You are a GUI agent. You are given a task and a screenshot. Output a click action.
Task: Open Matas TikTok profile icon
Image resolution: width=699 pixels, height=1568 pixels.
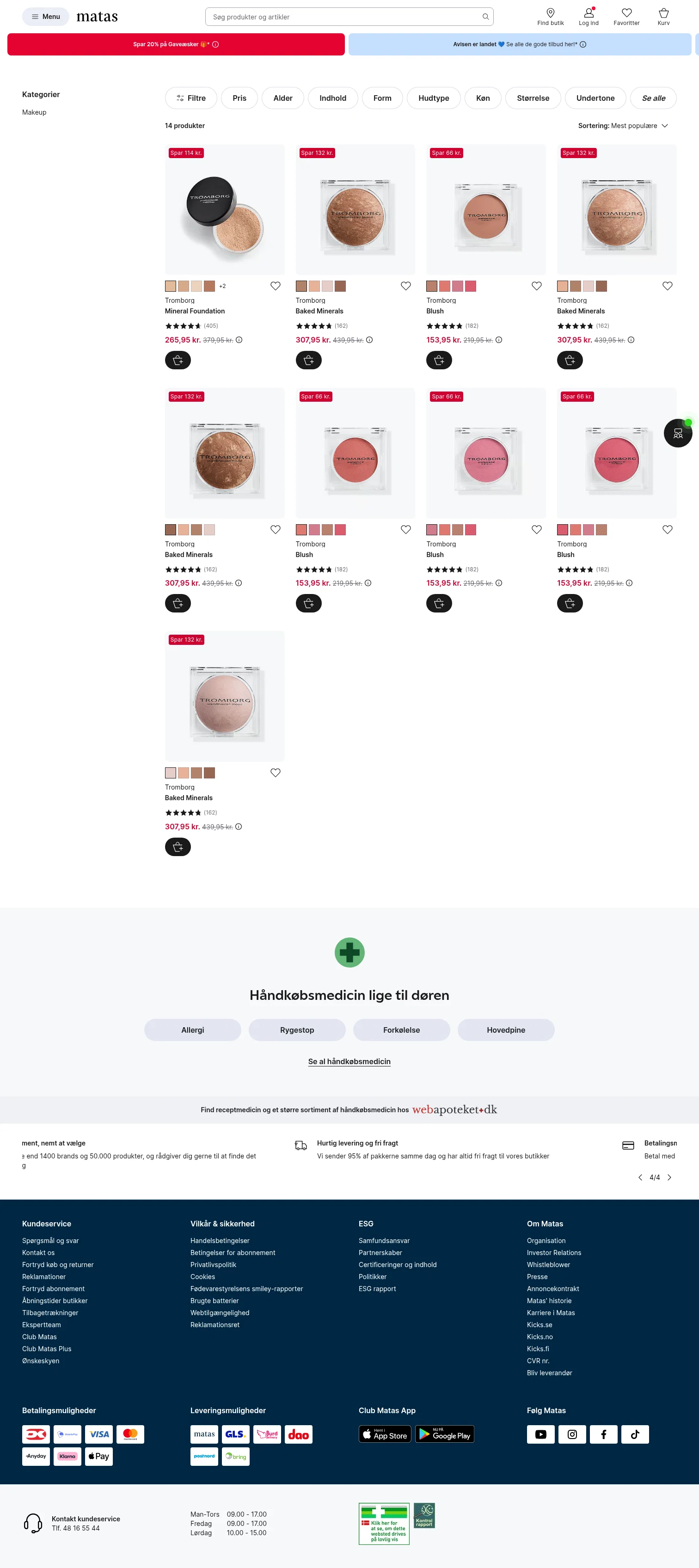(x=634, y=1434)
